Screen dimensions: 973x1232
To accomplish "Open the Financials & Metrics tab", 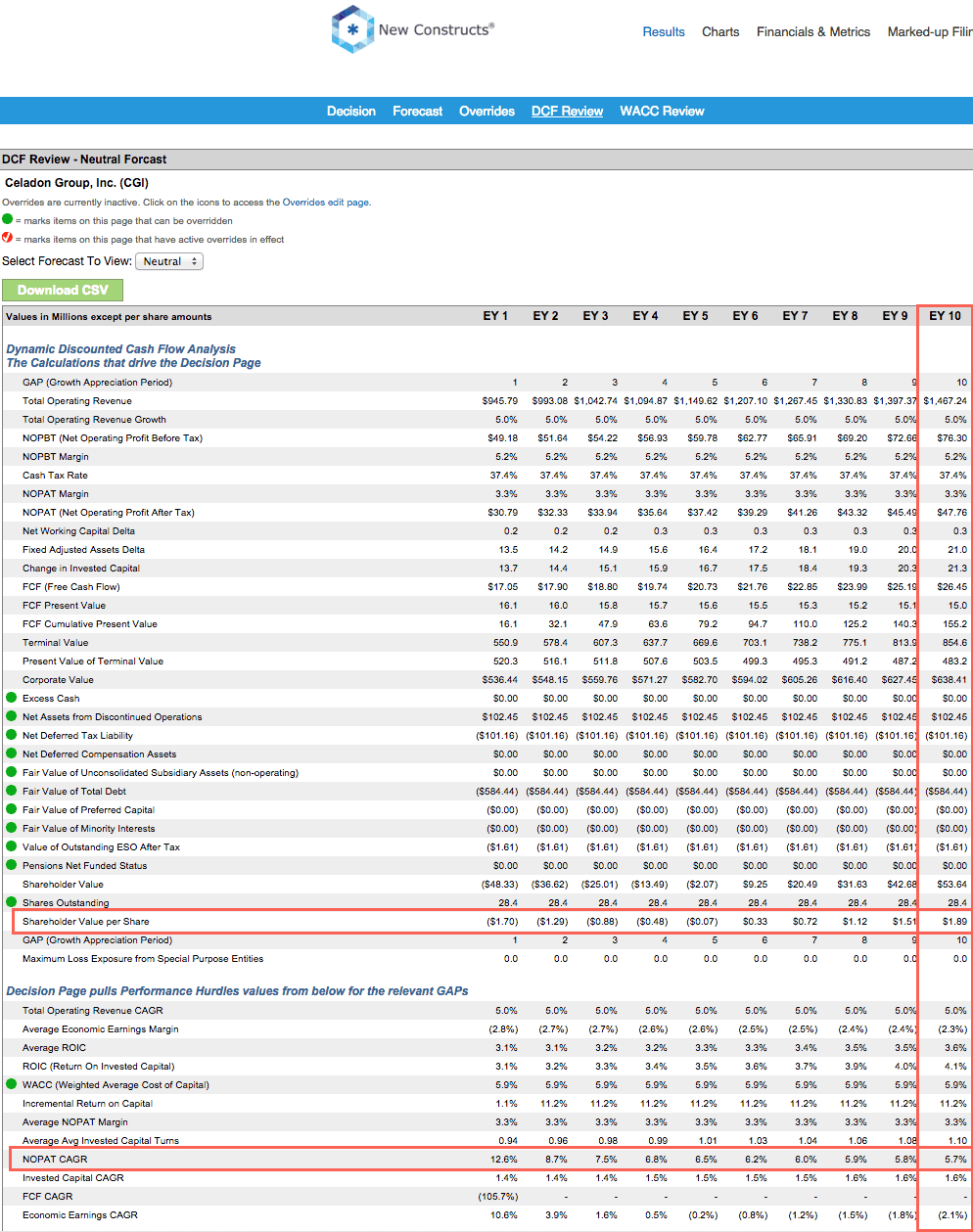I will pos(813,32).
